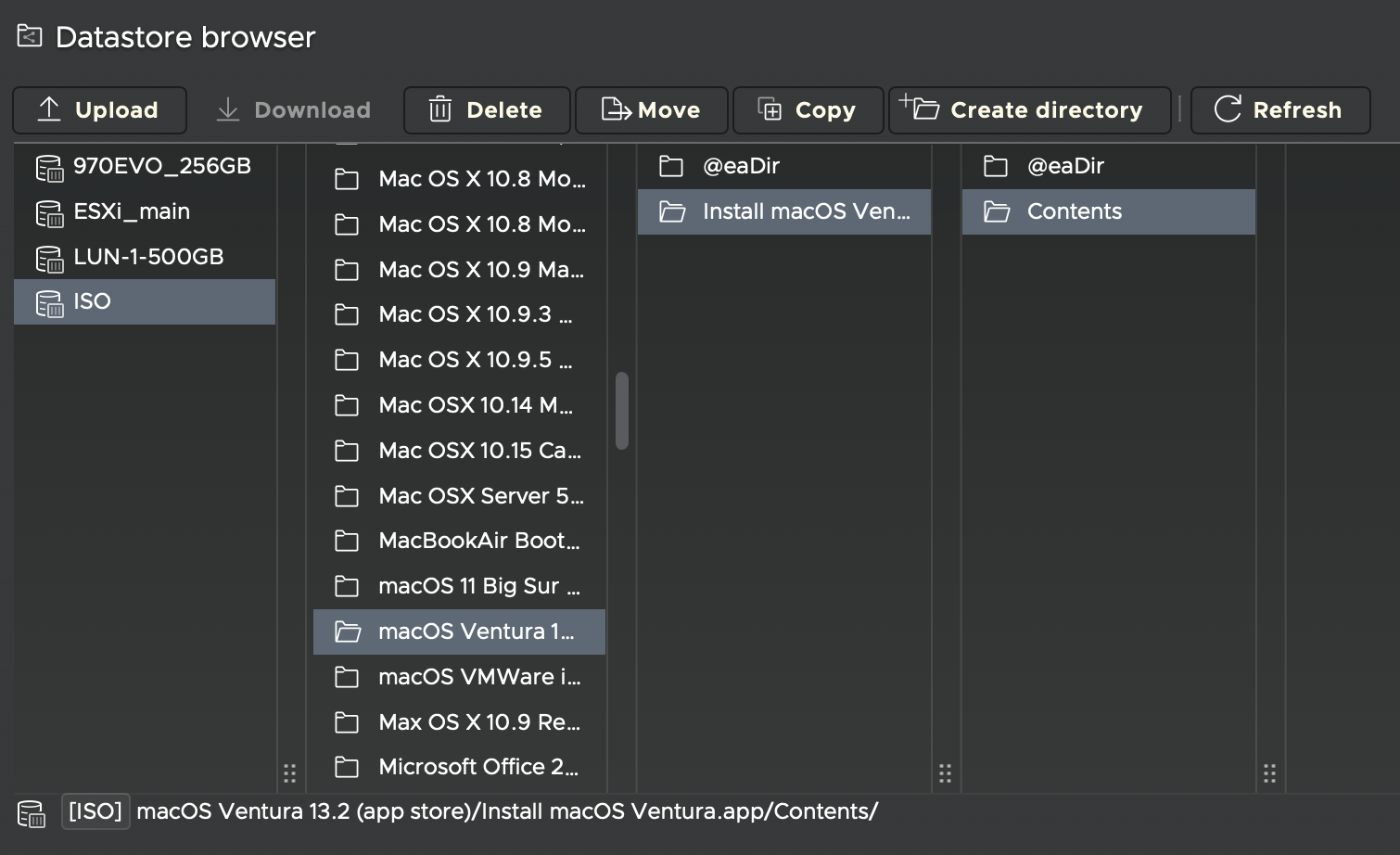Open @eaDir above Install macOS Ven...
Viewport: 1400px width, 855px height.
784,166
